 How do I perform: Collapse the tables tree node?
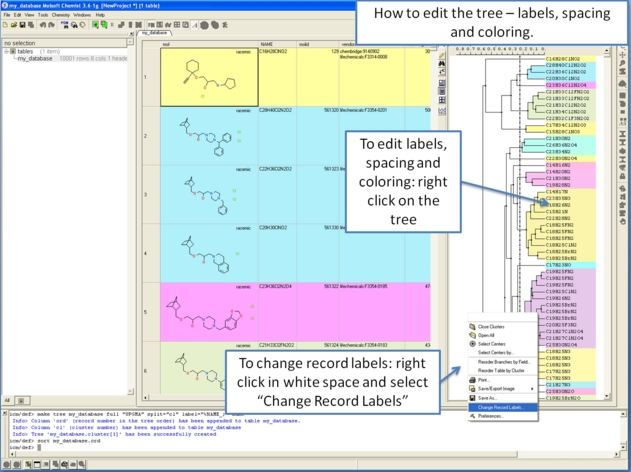(x=5, y=51)
